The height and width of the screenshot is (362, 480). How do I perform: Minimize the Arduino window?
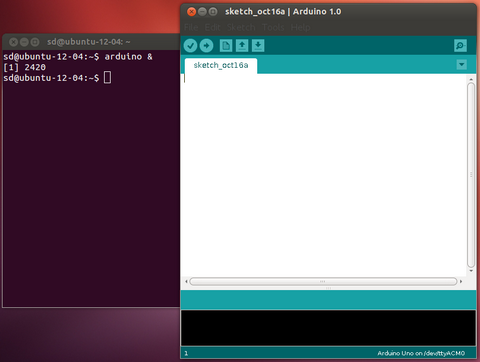coord(202,12)
